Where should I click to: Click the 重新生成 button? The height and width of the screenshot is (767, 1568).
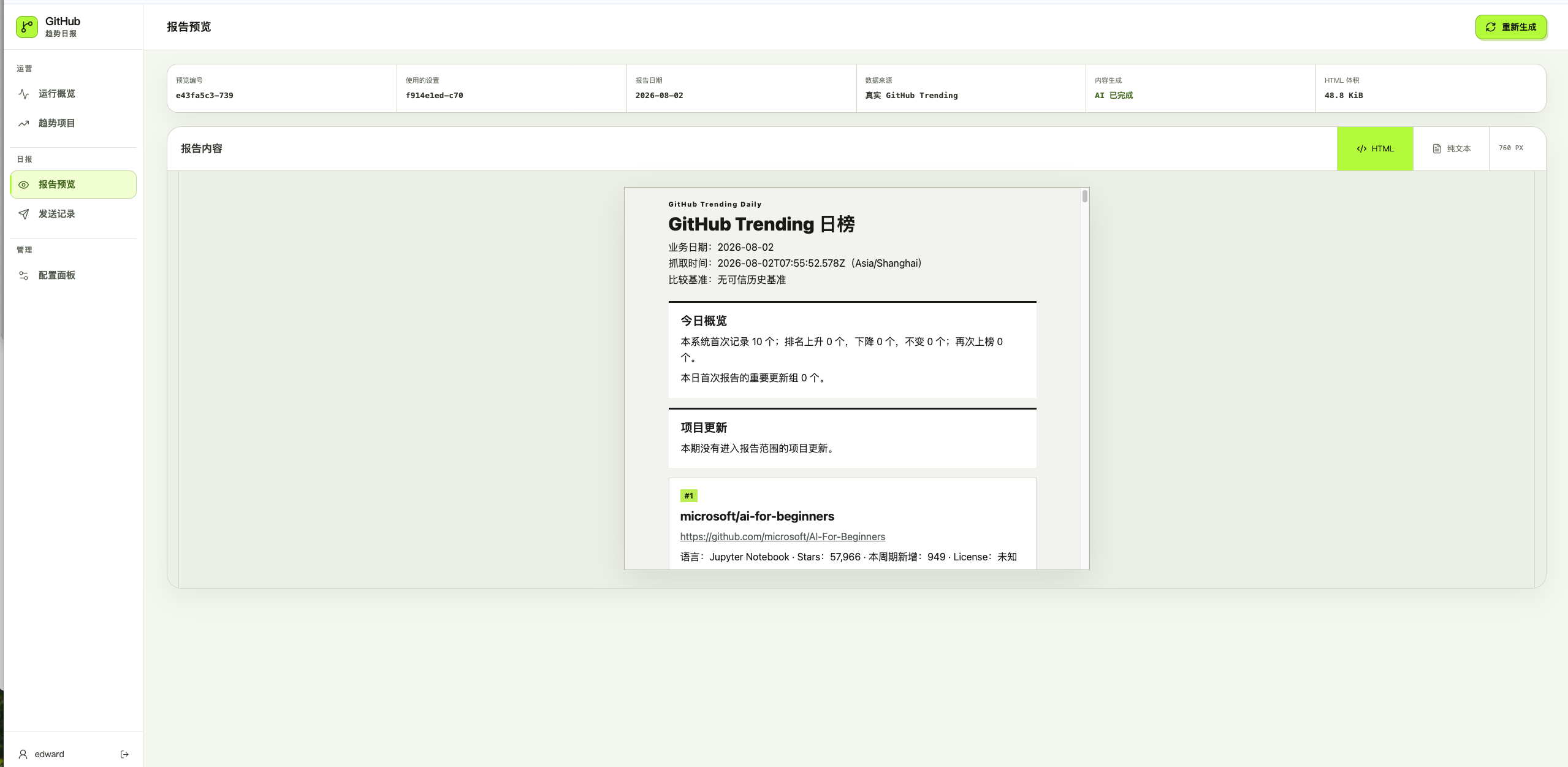pos(1510,27)
